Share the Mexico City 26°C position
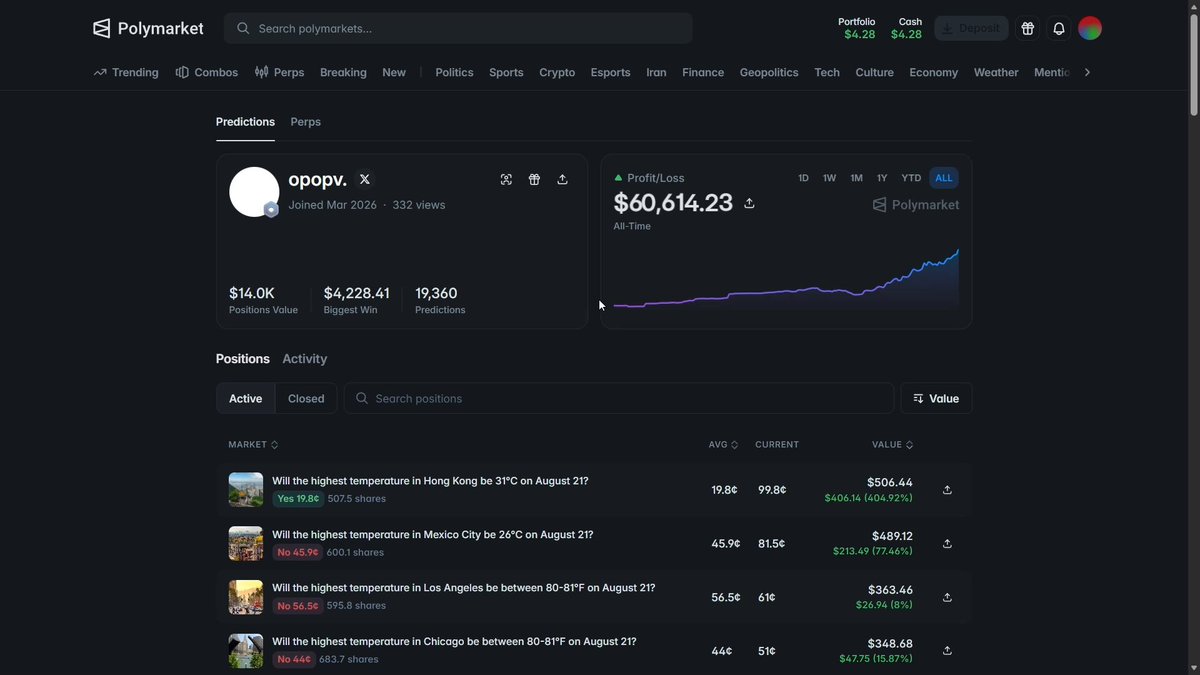The height and width of the screenshot is (675, 1200). click(x=947, y=544)
